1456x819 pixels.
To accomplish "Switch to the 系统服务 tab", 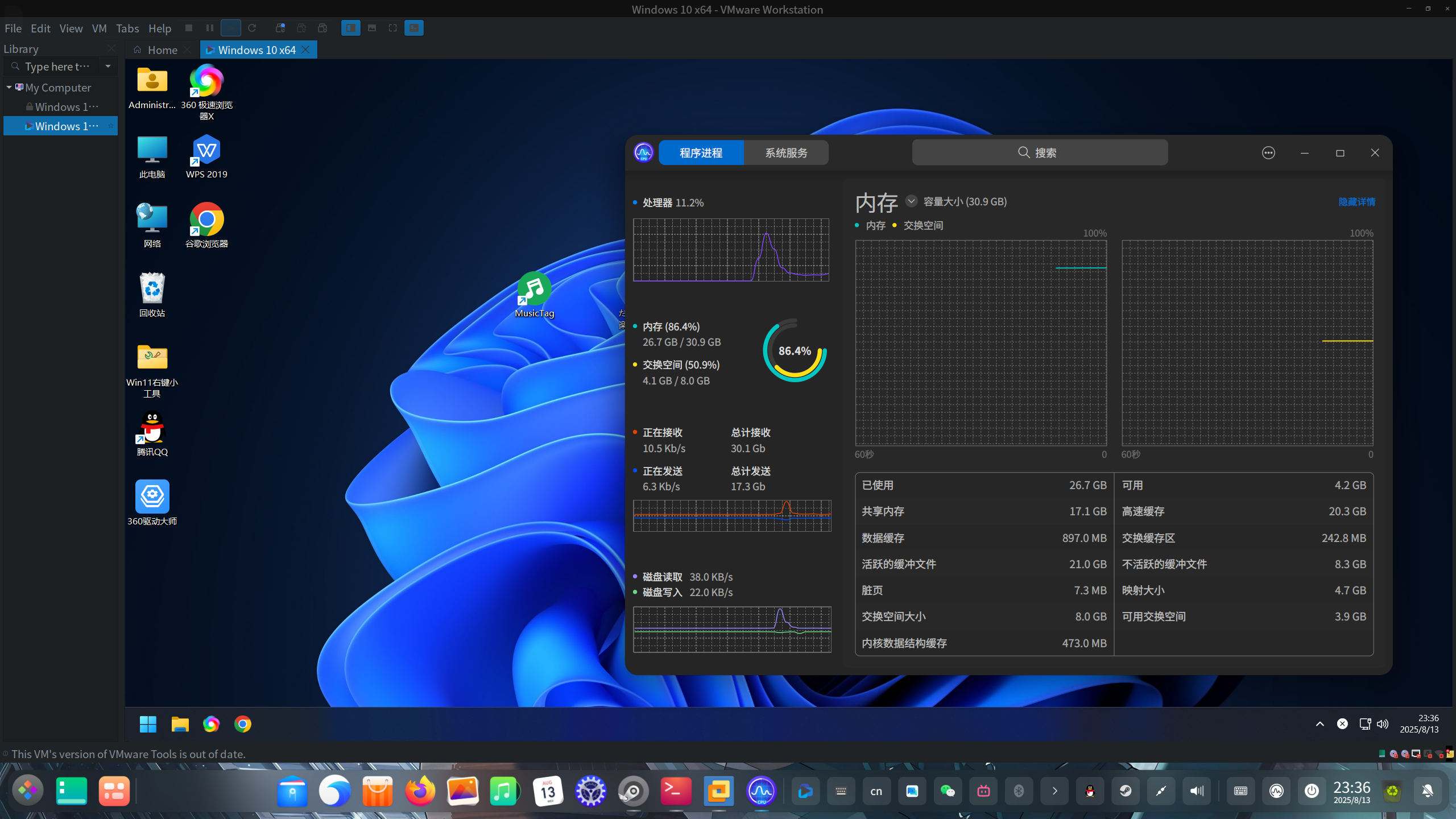I will [x=786, y=152].
